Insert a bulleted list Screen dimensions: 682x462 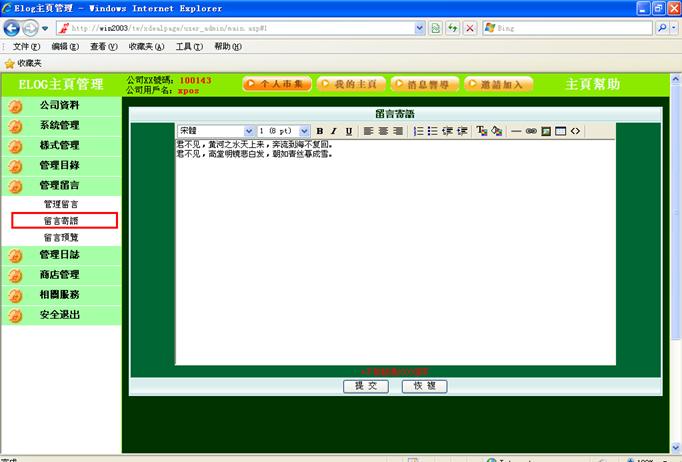(x=432, y=131)
